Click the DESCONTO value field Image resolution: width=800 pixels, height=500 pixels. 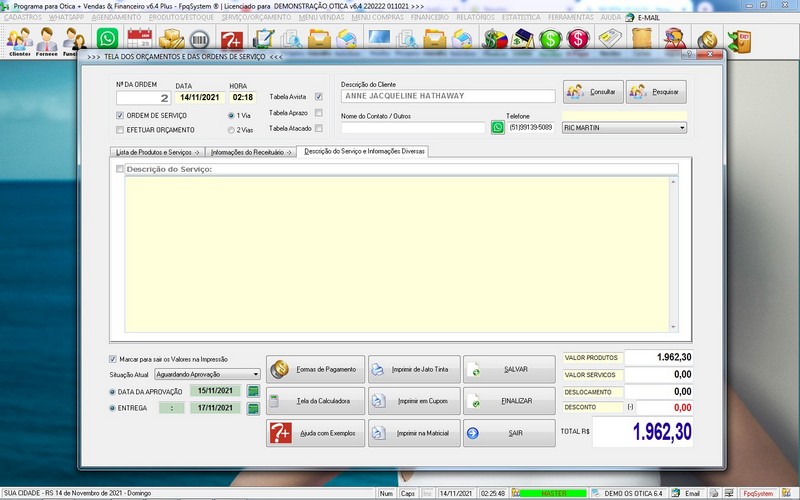click(665, 408)
